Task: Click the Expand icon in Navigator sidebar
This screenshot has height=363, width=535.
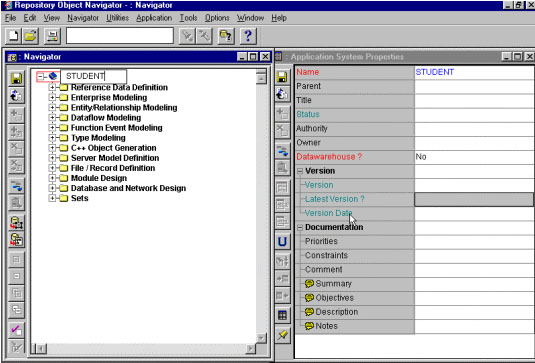Action: (x=16, y=259)
